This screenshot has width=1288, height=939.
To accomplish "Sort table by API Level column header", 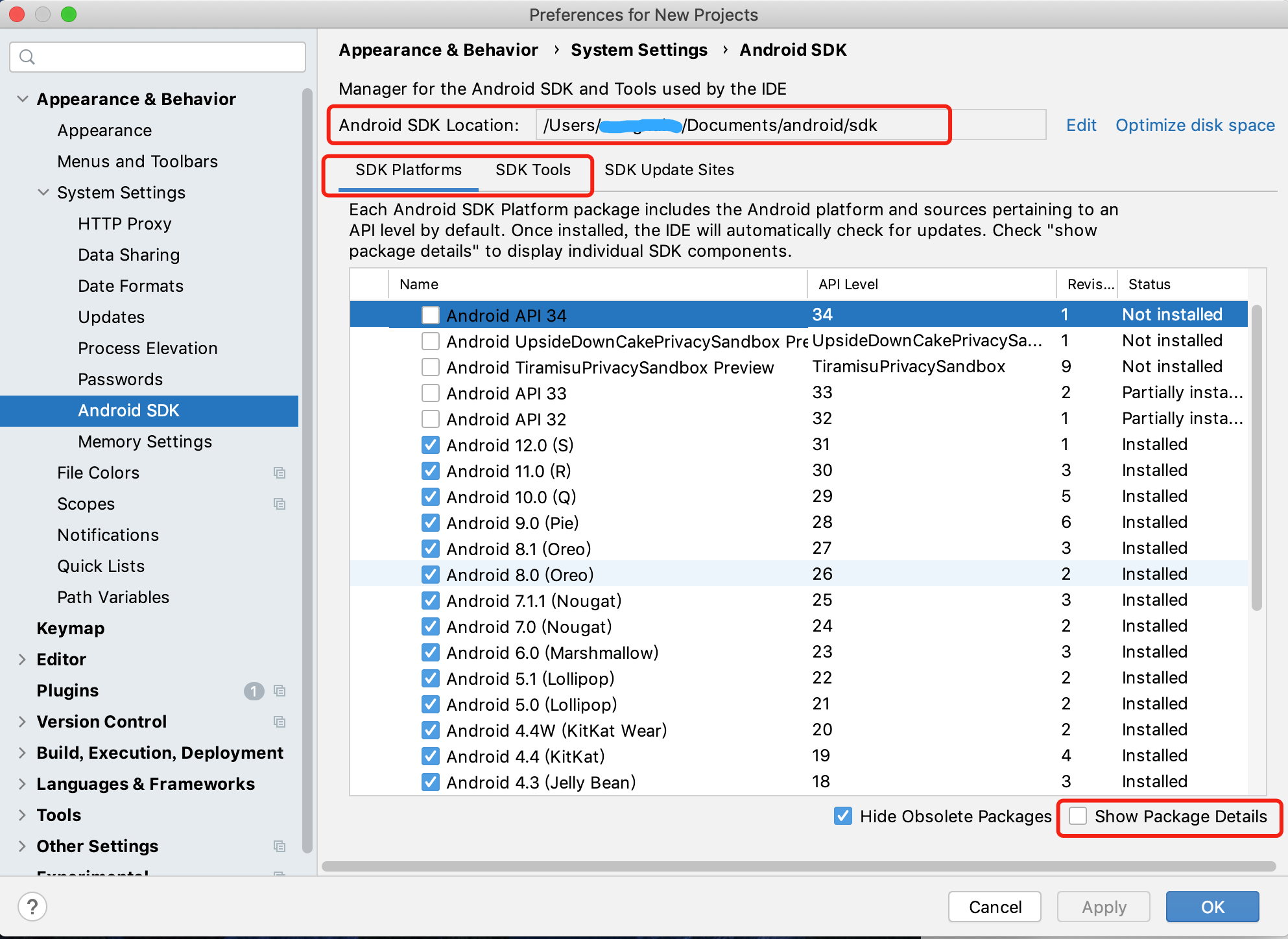I will click(x=932, y=284).
